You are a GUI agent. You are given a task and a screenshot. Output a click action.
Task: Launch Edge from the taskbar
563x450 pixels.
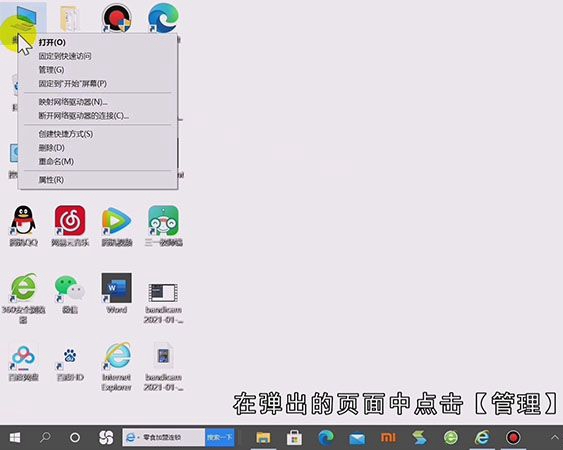[326, 437]
